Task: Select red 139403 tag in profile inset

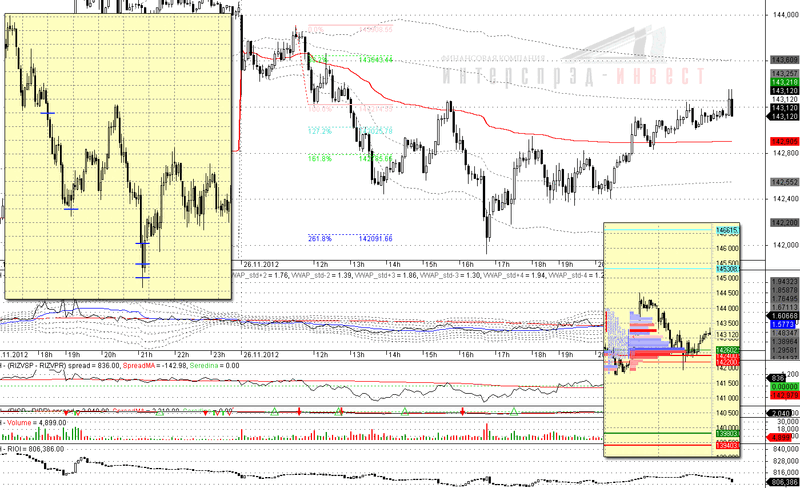Action: coord(728,446)
